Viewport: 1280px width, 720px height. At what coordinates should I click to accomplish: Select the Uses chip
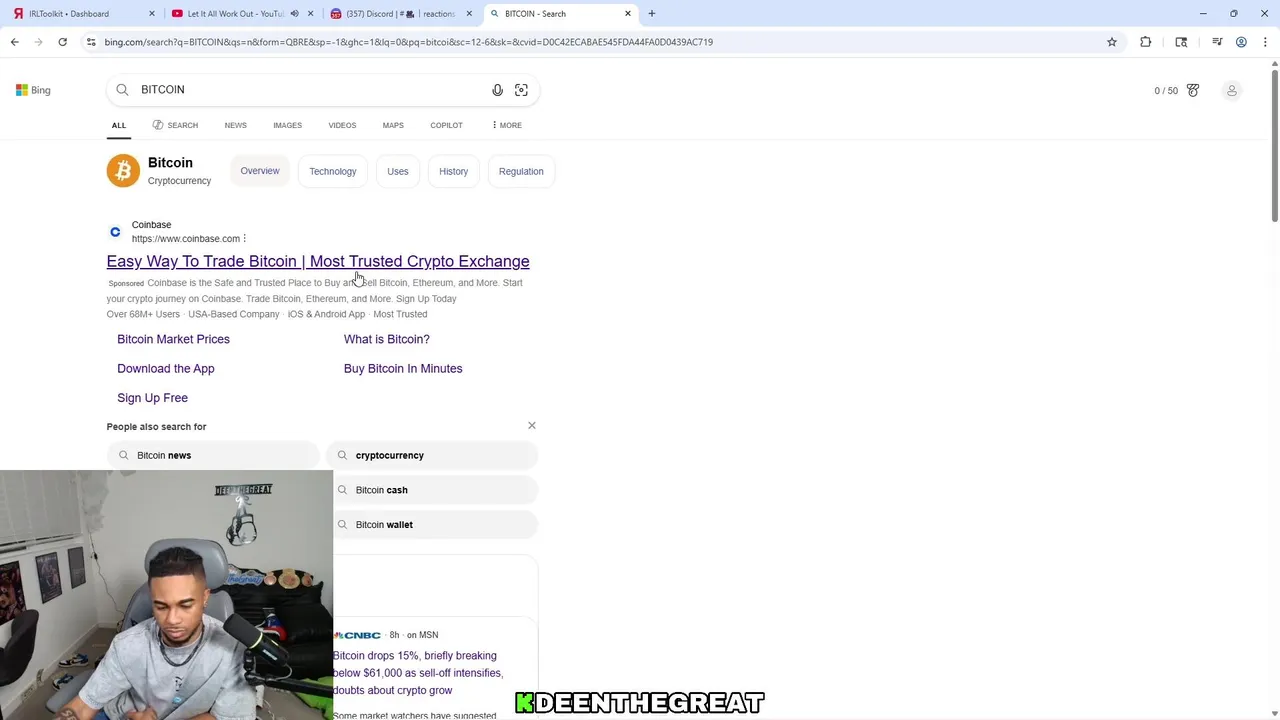point(398,171)
